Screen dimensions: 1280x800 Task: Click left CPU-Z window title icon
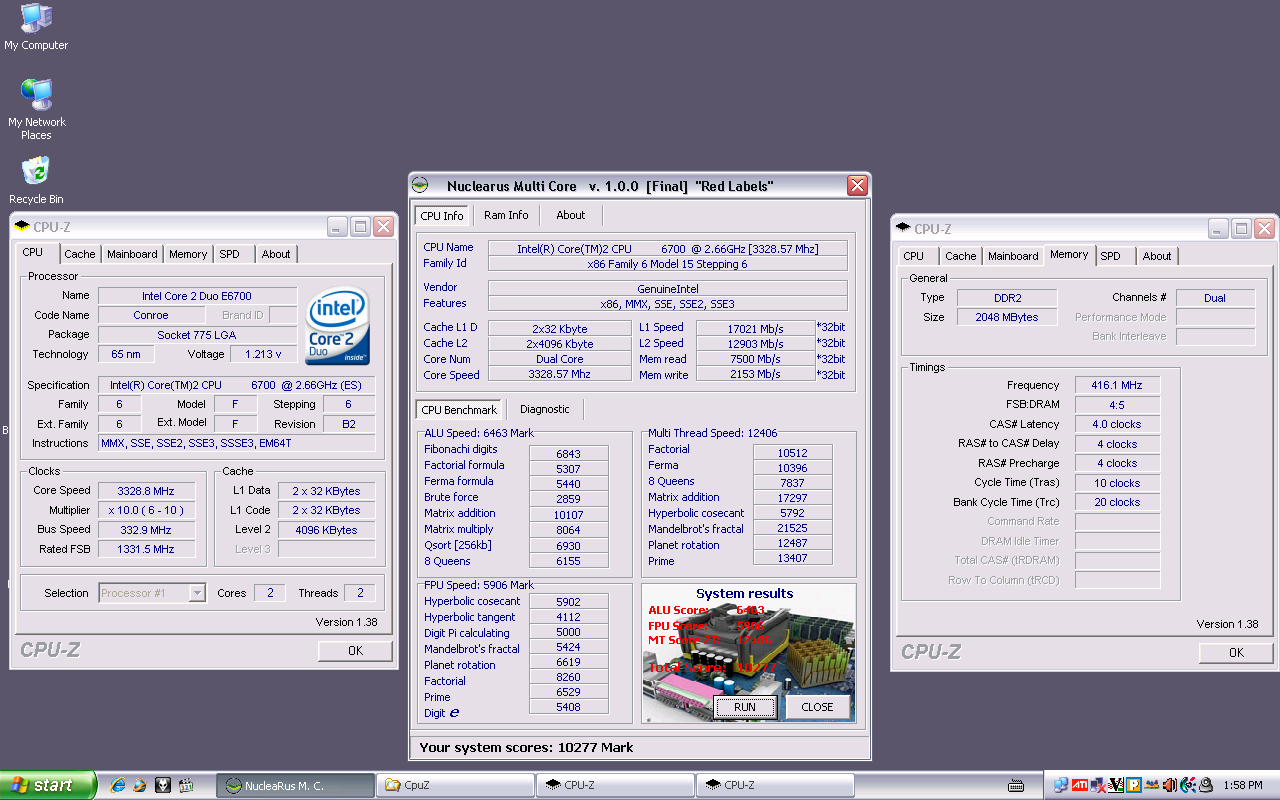(21, 227)
